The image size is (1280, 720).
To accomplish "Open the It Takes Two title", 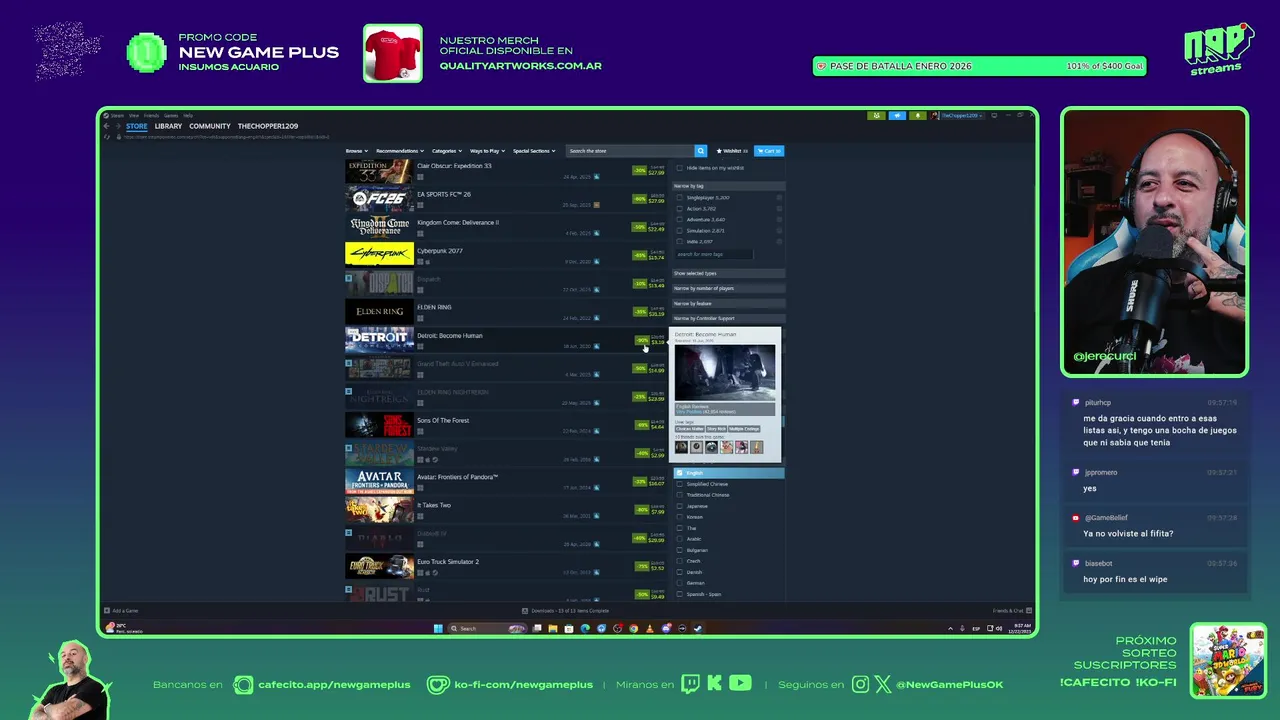I will [x=434, y=505].
